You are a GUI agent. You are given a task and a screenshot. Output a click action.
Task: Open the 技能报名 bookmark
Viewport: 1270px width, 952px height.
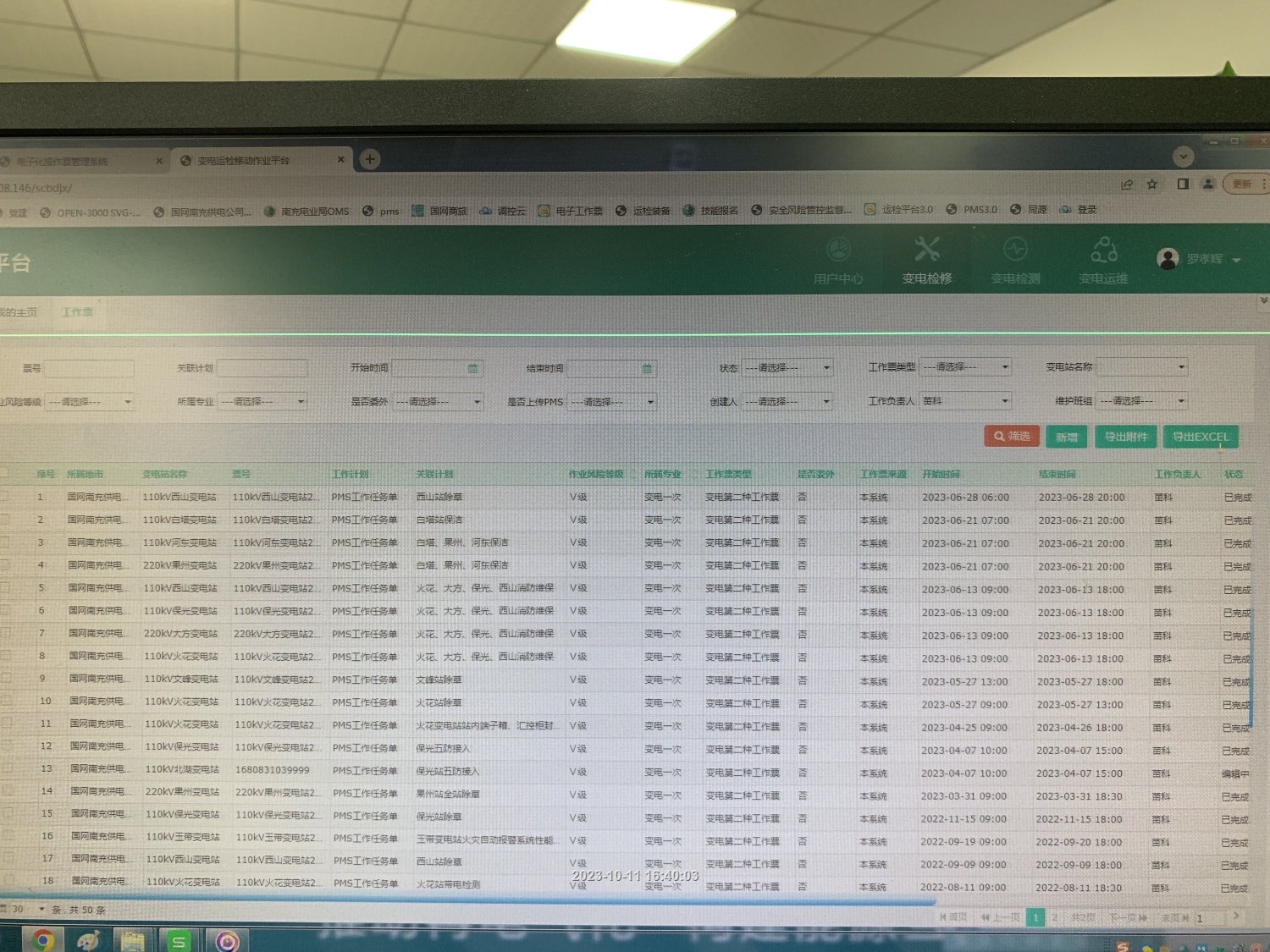tap(710, 211)
